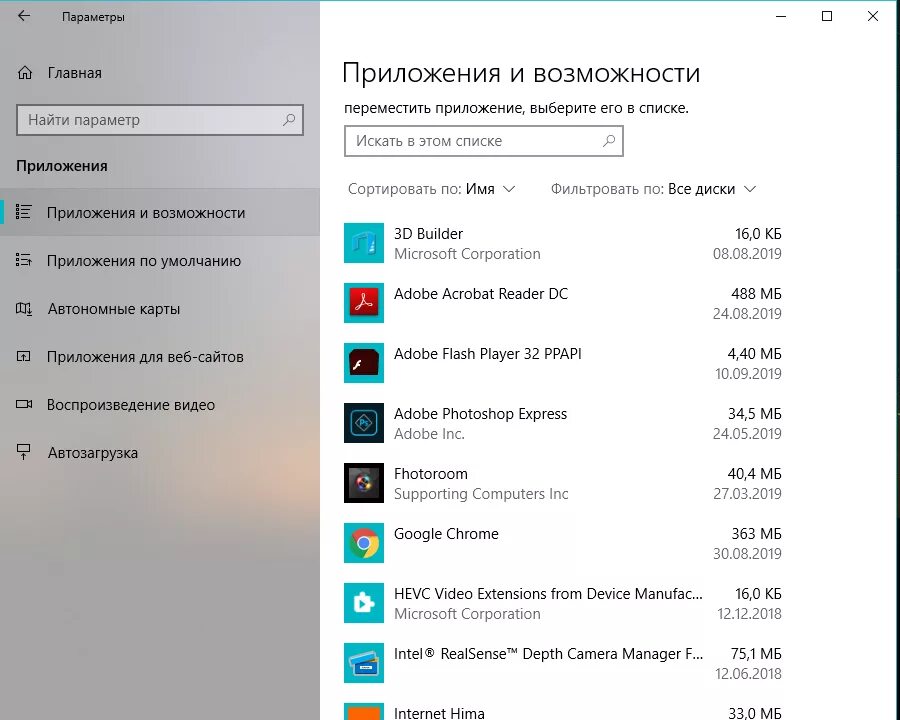Minimize the Параметры window
Image resolution: width=900 pixels, height=720 pixels.
[781, 16]
